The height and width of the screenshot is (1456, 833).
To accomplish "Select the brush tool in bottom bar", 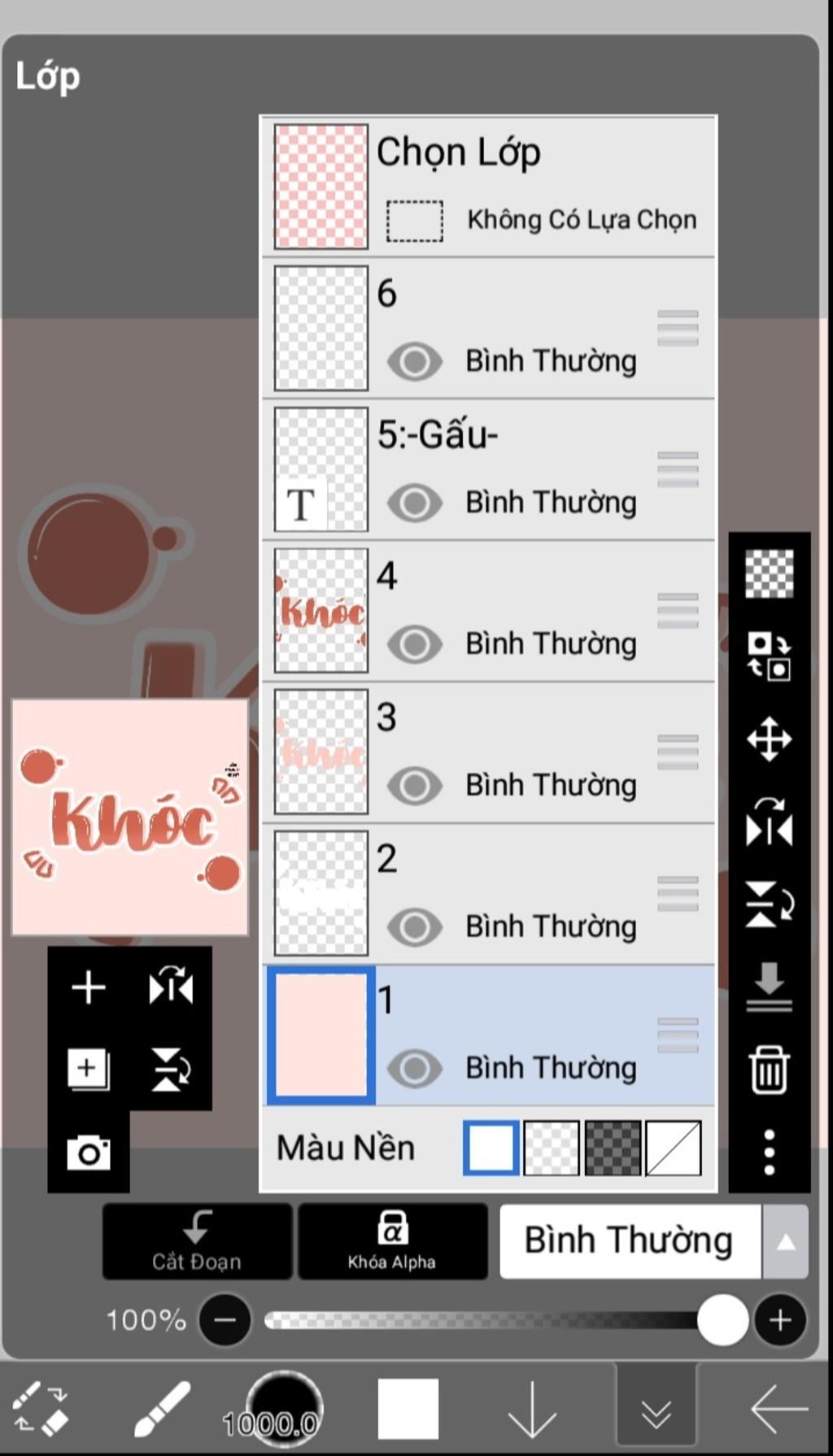I will [x=162, y=1408].
